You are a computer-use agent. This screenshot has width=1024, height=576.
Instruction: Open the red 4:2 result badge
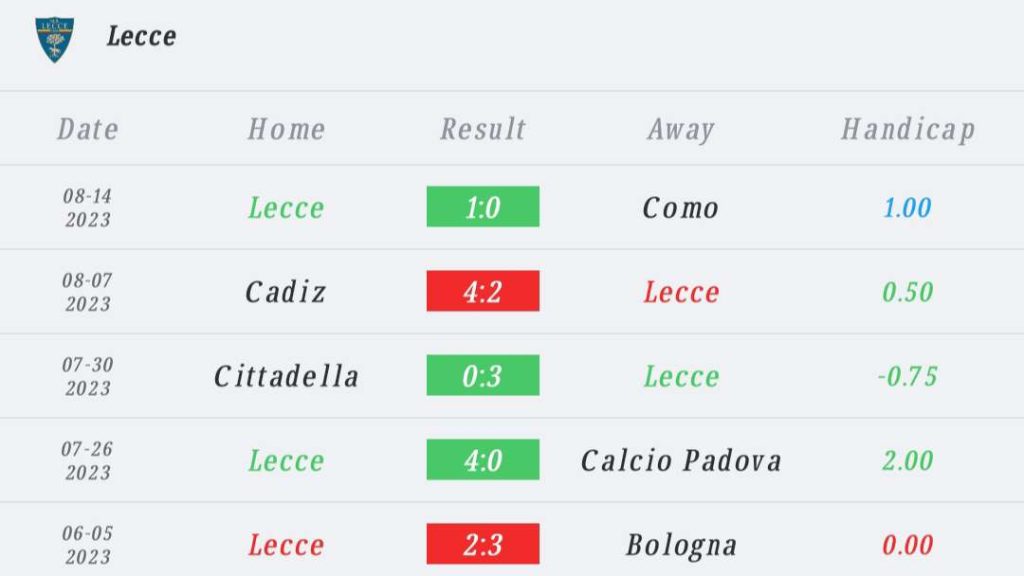pyautogui.click(x=483, y=291)
